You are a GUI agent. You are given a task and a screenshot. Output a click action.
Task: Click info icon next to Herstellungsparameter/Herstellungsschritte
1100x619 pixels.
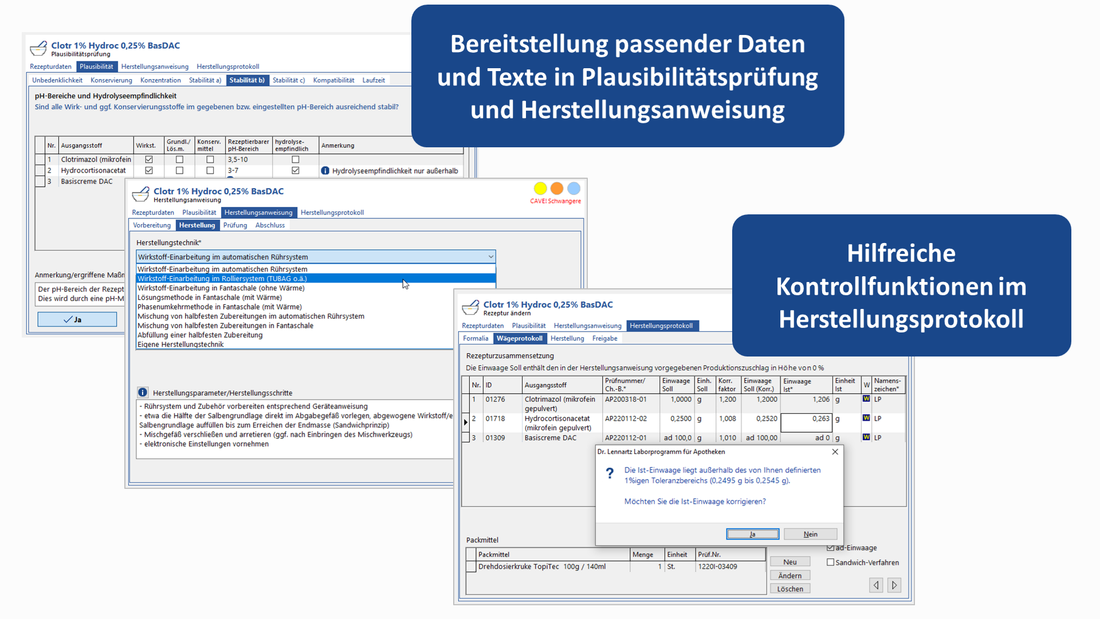pos(142,393)
